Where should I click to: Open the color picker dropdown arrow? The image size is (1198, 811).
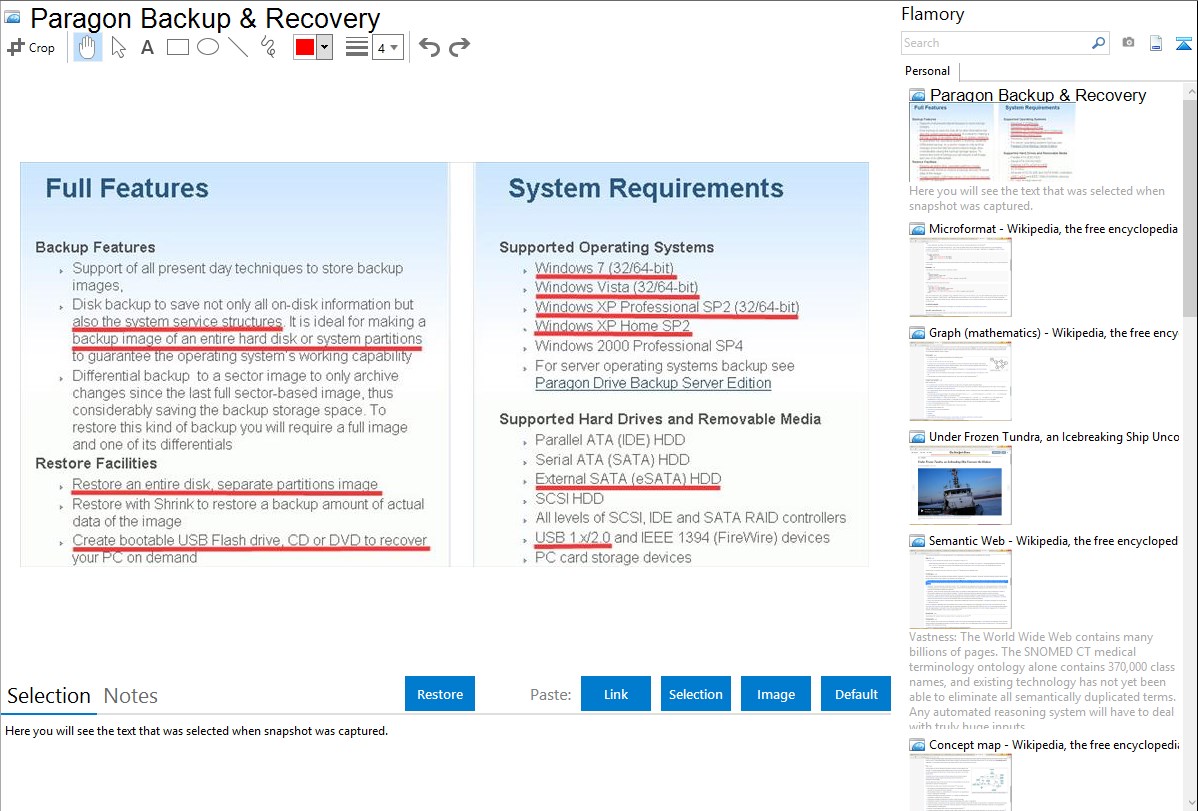[x=325, y=47]
